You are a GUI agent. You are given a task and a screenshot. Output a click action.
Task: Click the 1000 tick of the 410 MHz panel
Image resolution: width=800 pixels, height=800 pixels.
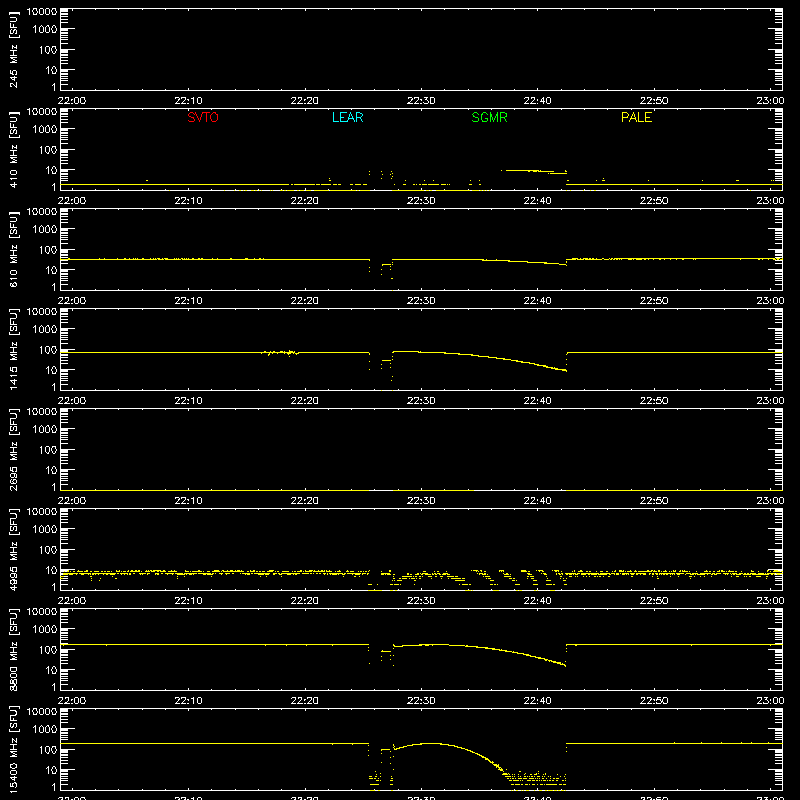pyautogui.click(x=45, y=130)
